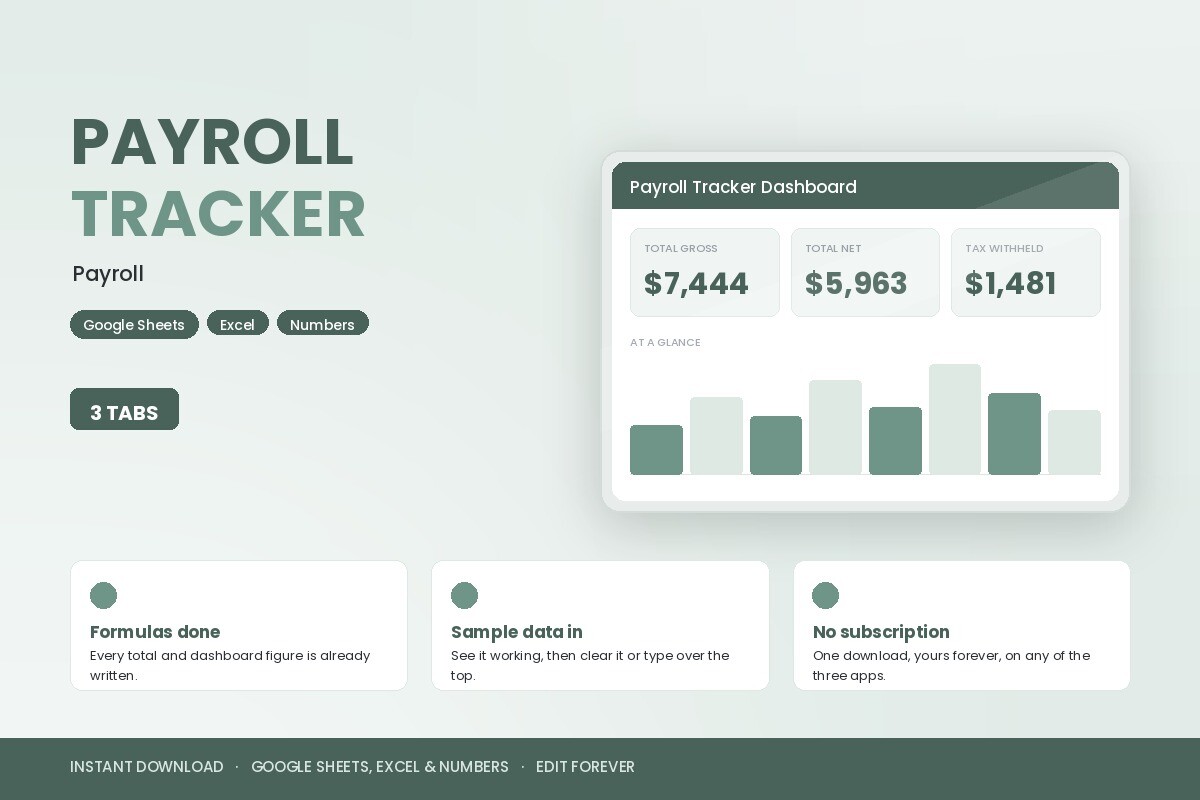This screenshot has width=1200, height=800.
Task: Click the Payroll subtitle text
Action: [108, 274]
